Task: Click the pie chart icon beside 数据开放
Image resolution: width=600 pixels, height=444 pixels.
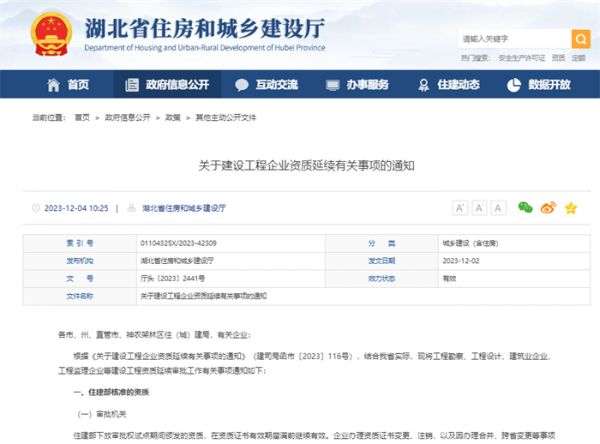Action: [x=514, y=85]
